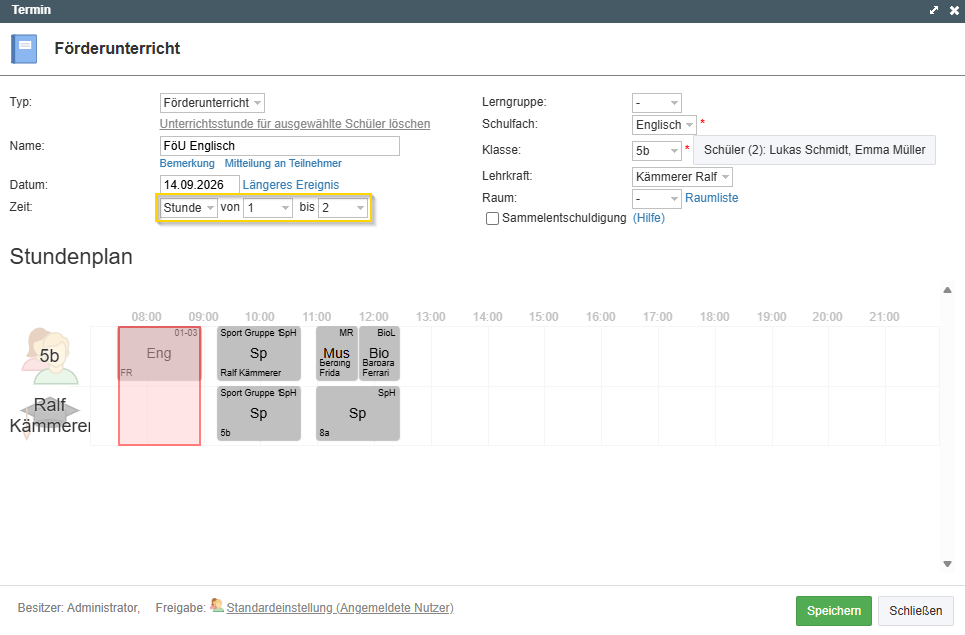Open the Schulfach Englisch dropdown

[x=664, y=125]
